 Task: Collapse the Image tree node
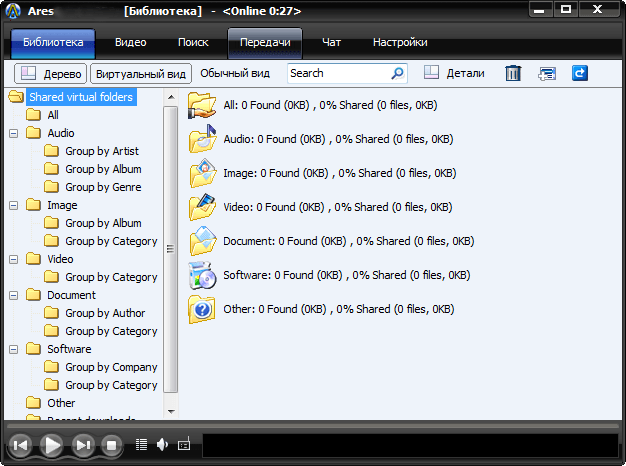[13, 205]
